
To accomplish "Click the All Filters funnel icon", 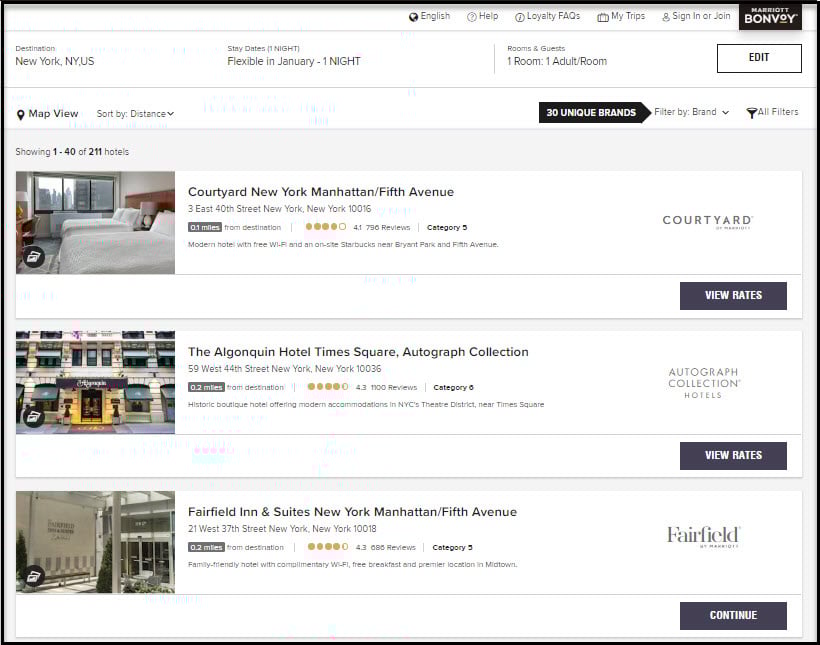I will pos(751,112).
